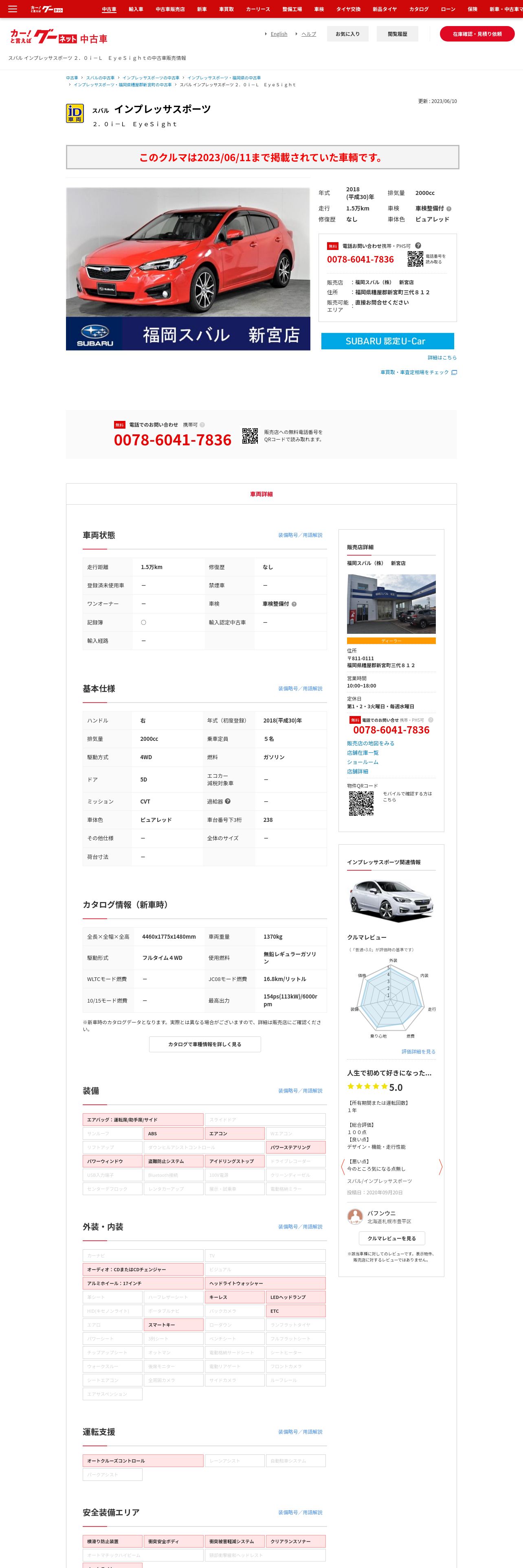Click the five-star 5.0 rating

tap(374, 1087)
